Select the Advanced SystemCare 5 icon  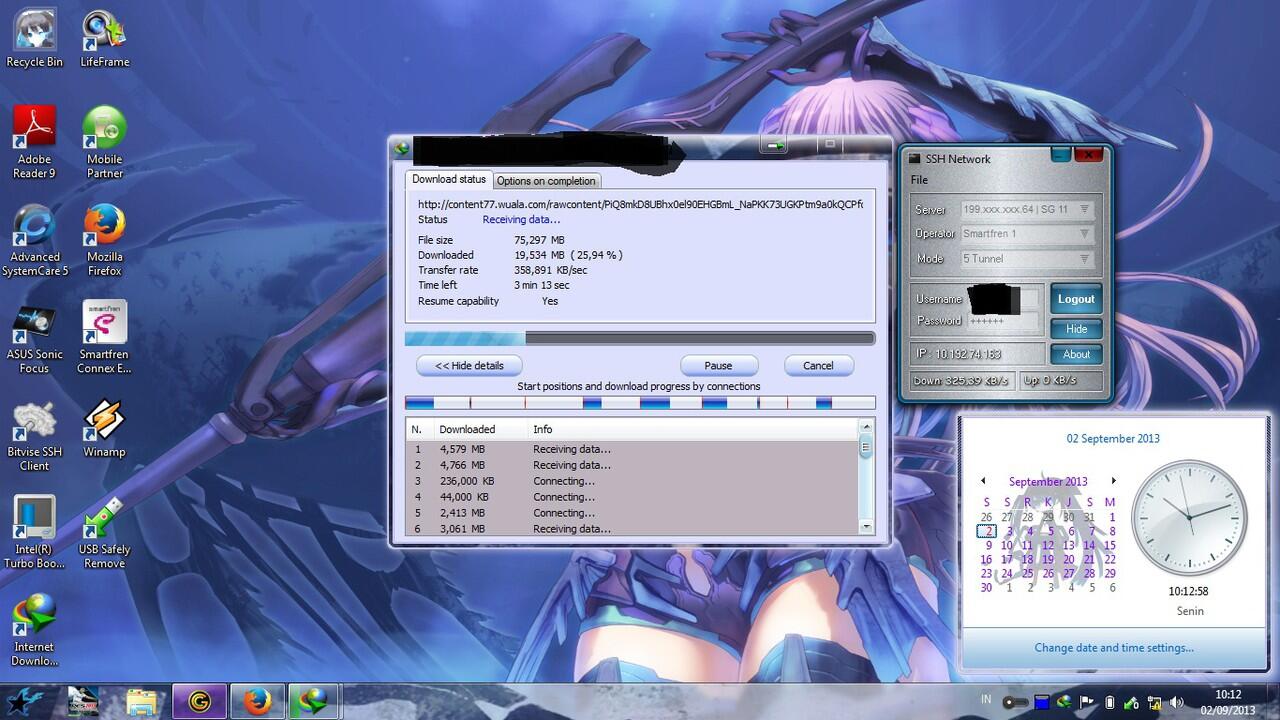coord(34,240)
